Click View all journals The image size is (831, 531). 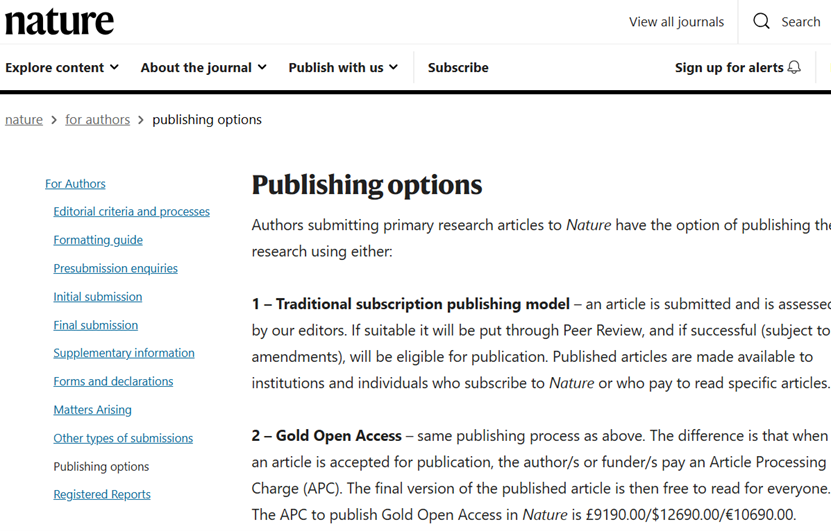pyautogui.click(x=676, y=21)
